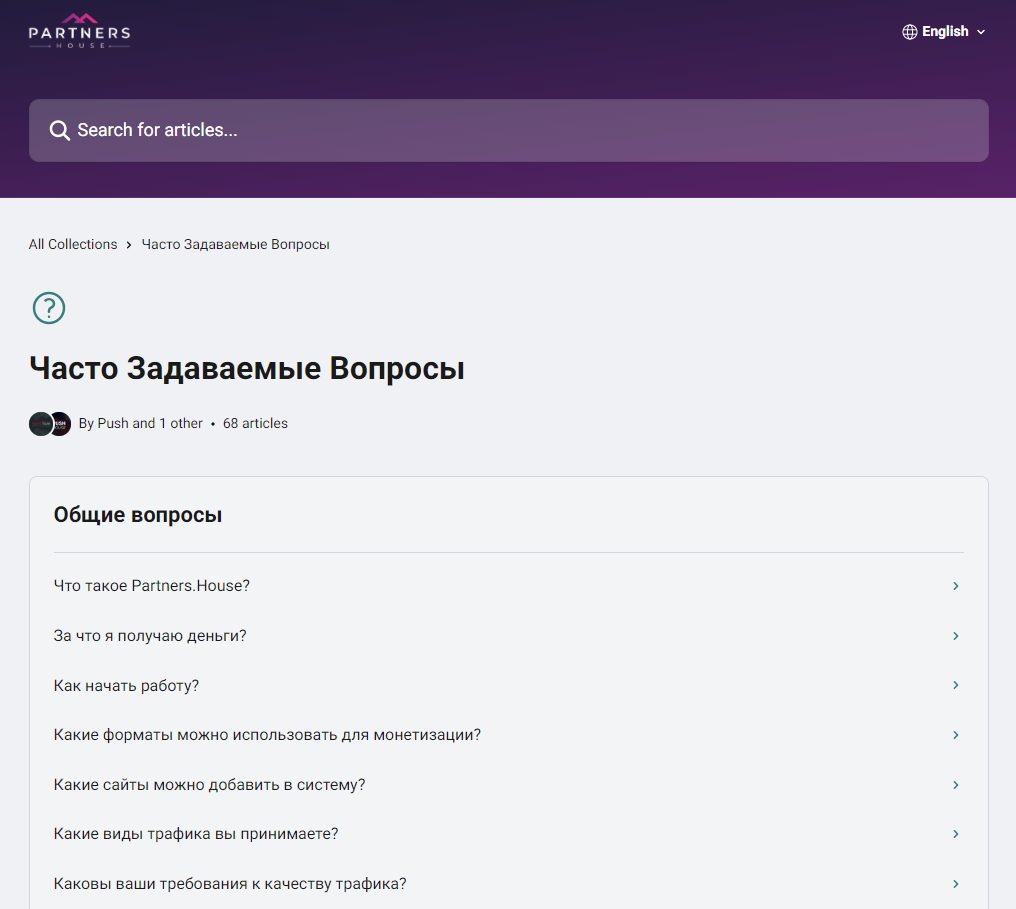
Task: Click the Общие вопросы section heading
Action: tap(138, 514)
